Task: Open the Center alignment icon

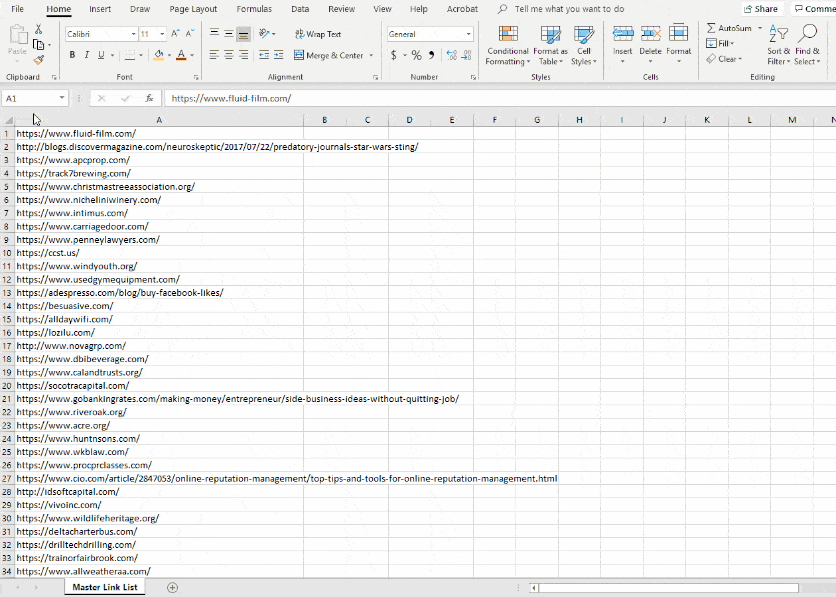Action: tap(227, 54)
